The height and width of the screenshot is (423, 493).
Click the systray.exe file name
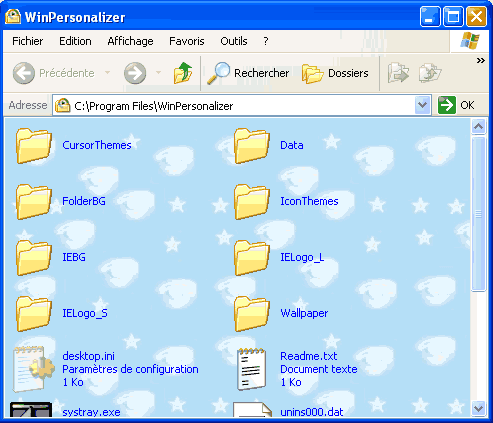(x=91, y=412)
